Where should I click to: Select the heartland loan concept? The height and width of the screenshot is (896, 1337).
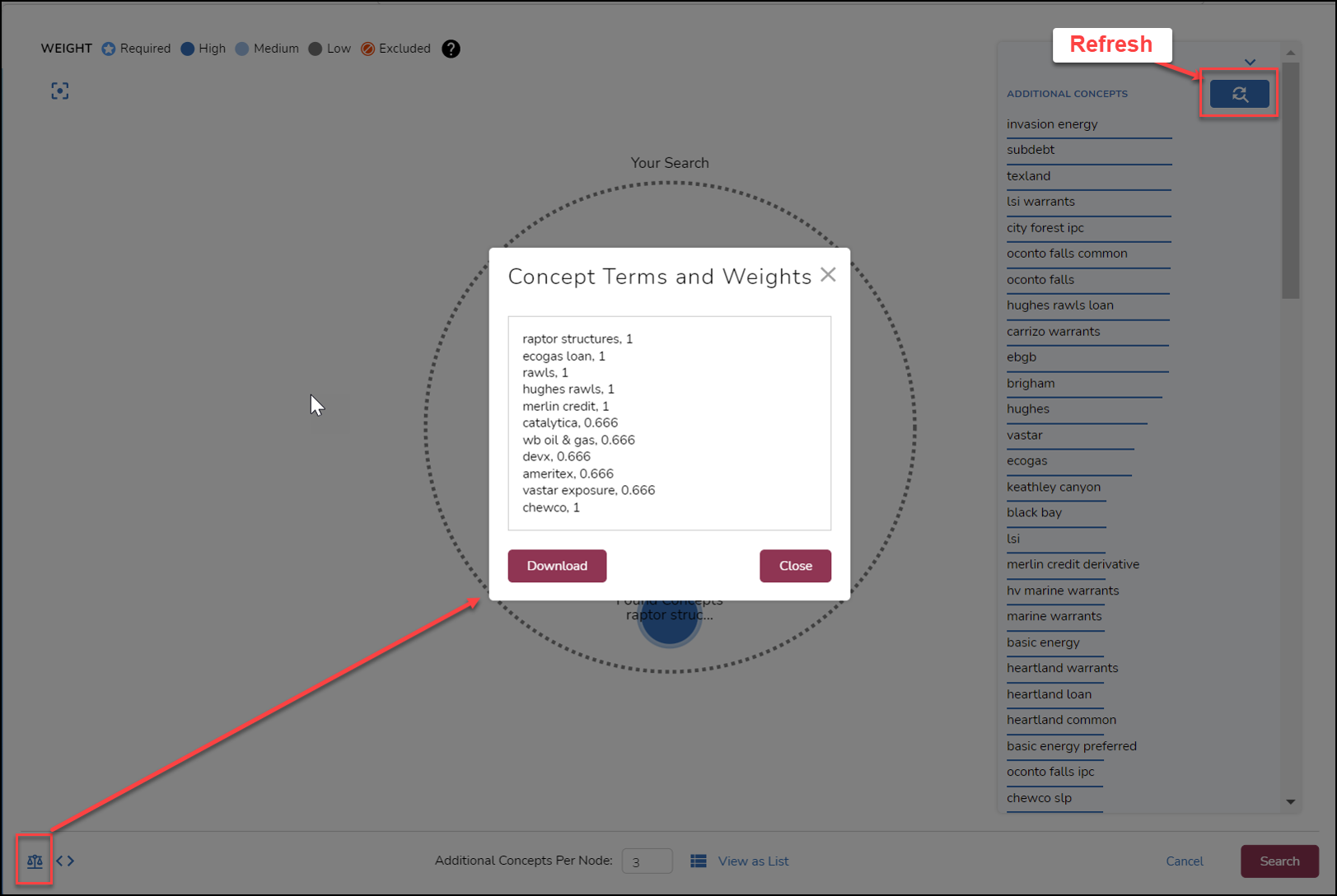pos(1049,695)
